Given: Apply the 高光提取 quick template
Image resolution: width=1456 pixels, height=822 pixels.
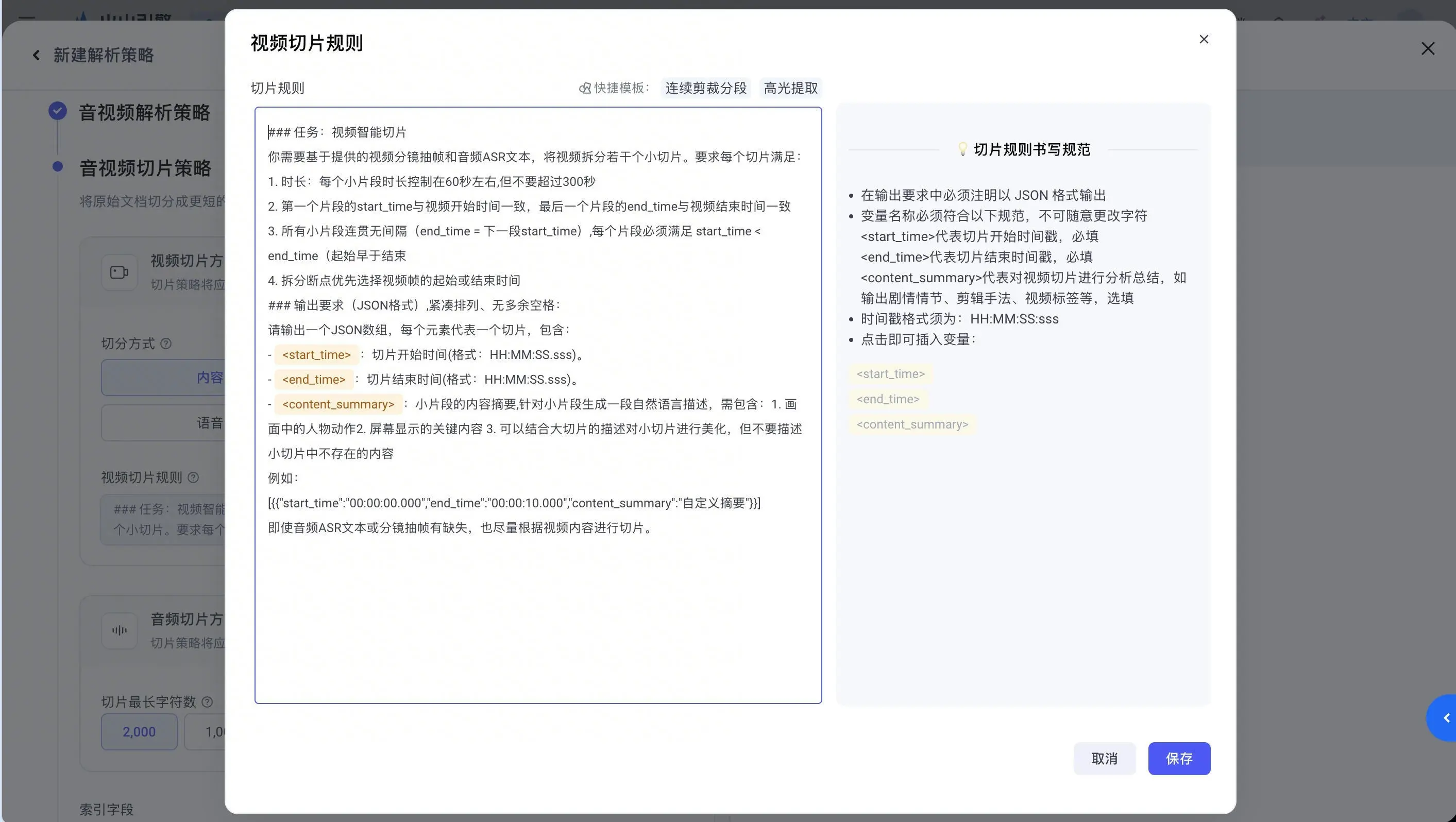Looking at the screenshot, I should pyautogui.click(x=791, y=88).
